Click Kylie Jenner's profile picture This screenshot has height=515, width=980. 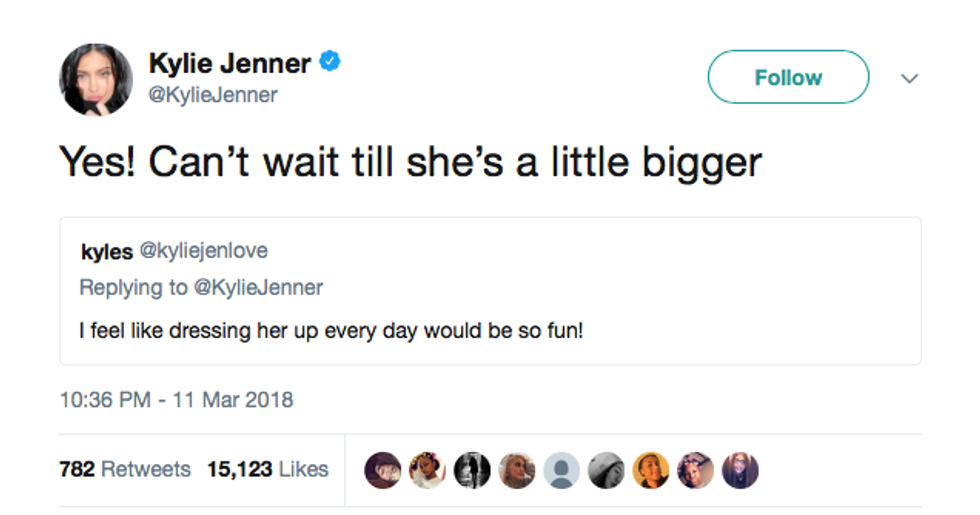[x=96, y=79]
